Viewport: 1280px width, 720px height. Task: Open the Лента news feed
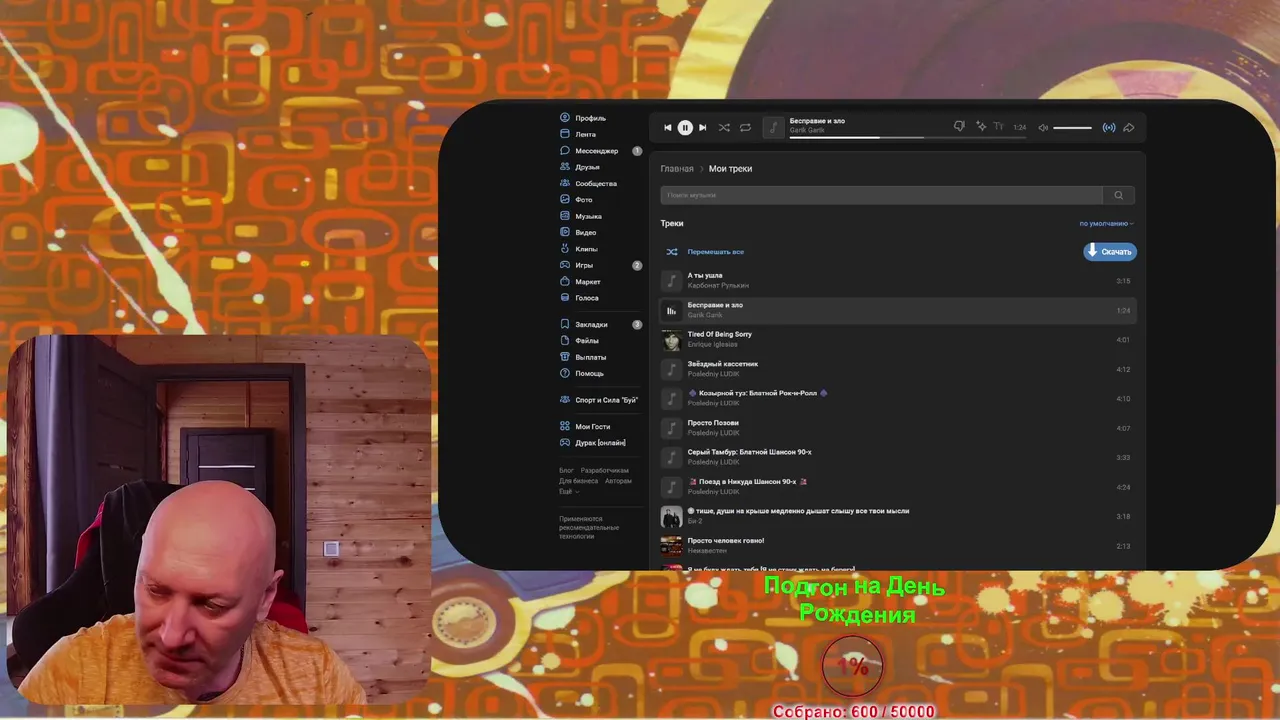pyautogui.click(x=578, y=134)
